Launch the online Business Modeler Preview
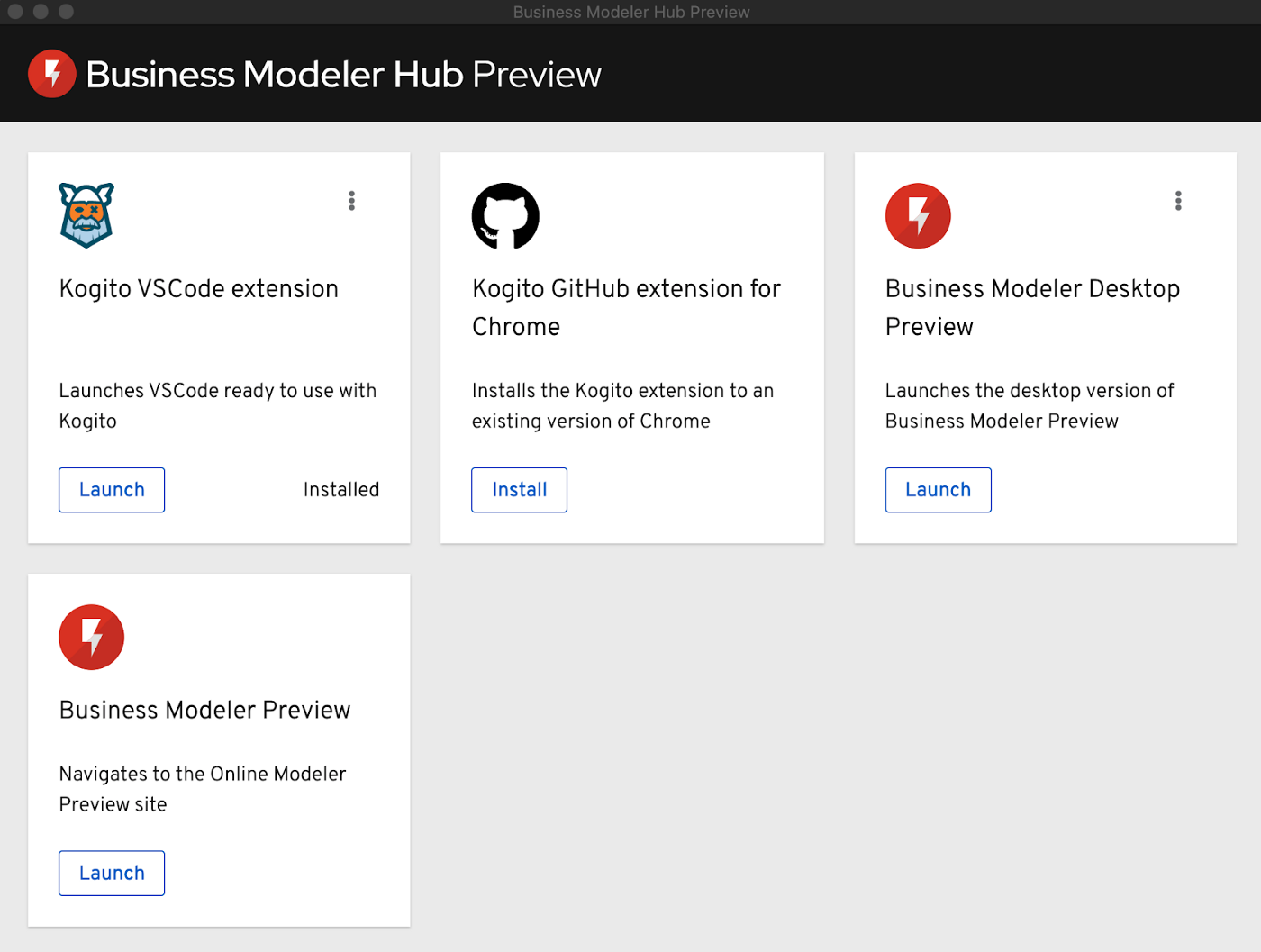This screenshot has width=1261, height=952. (112, 873)
